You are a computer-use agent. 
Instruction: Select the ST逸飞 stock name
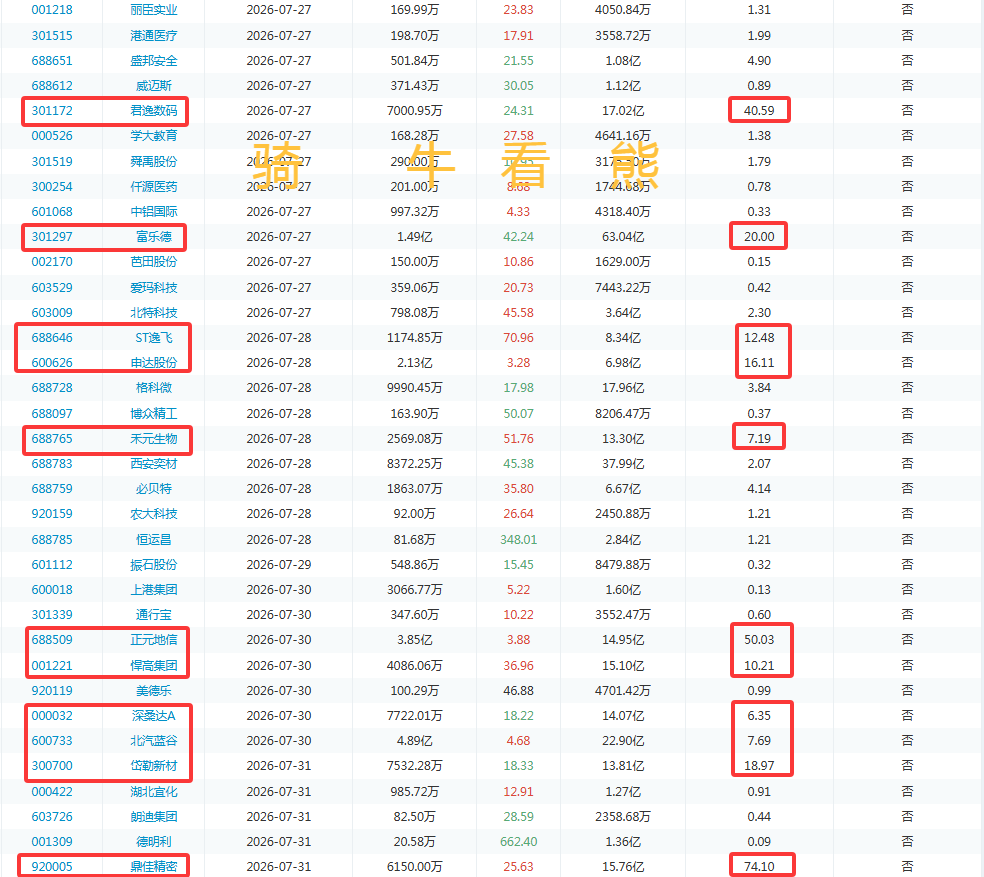click(x=154, y=338)
